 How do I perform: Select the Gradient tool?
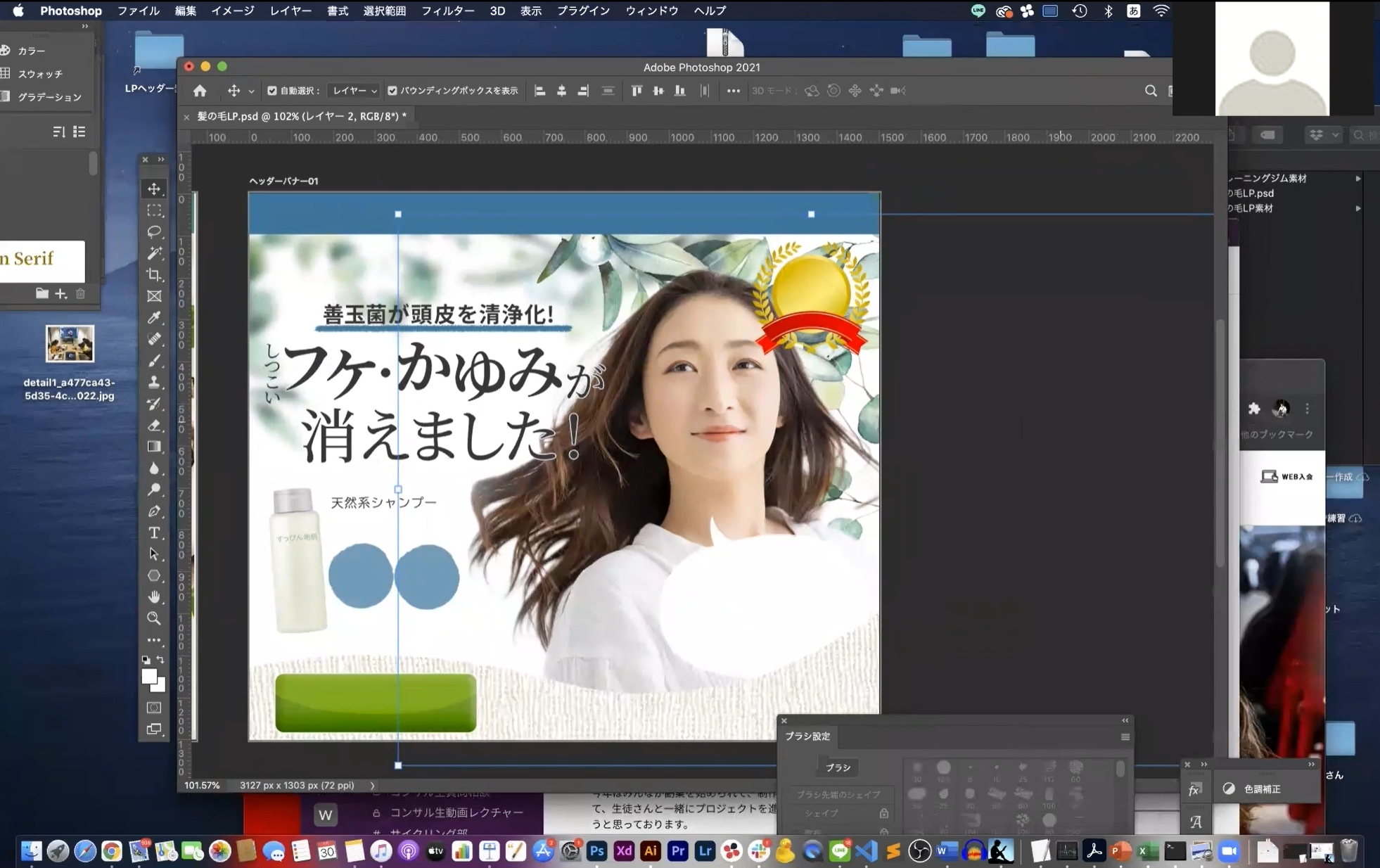click(154, 447)
